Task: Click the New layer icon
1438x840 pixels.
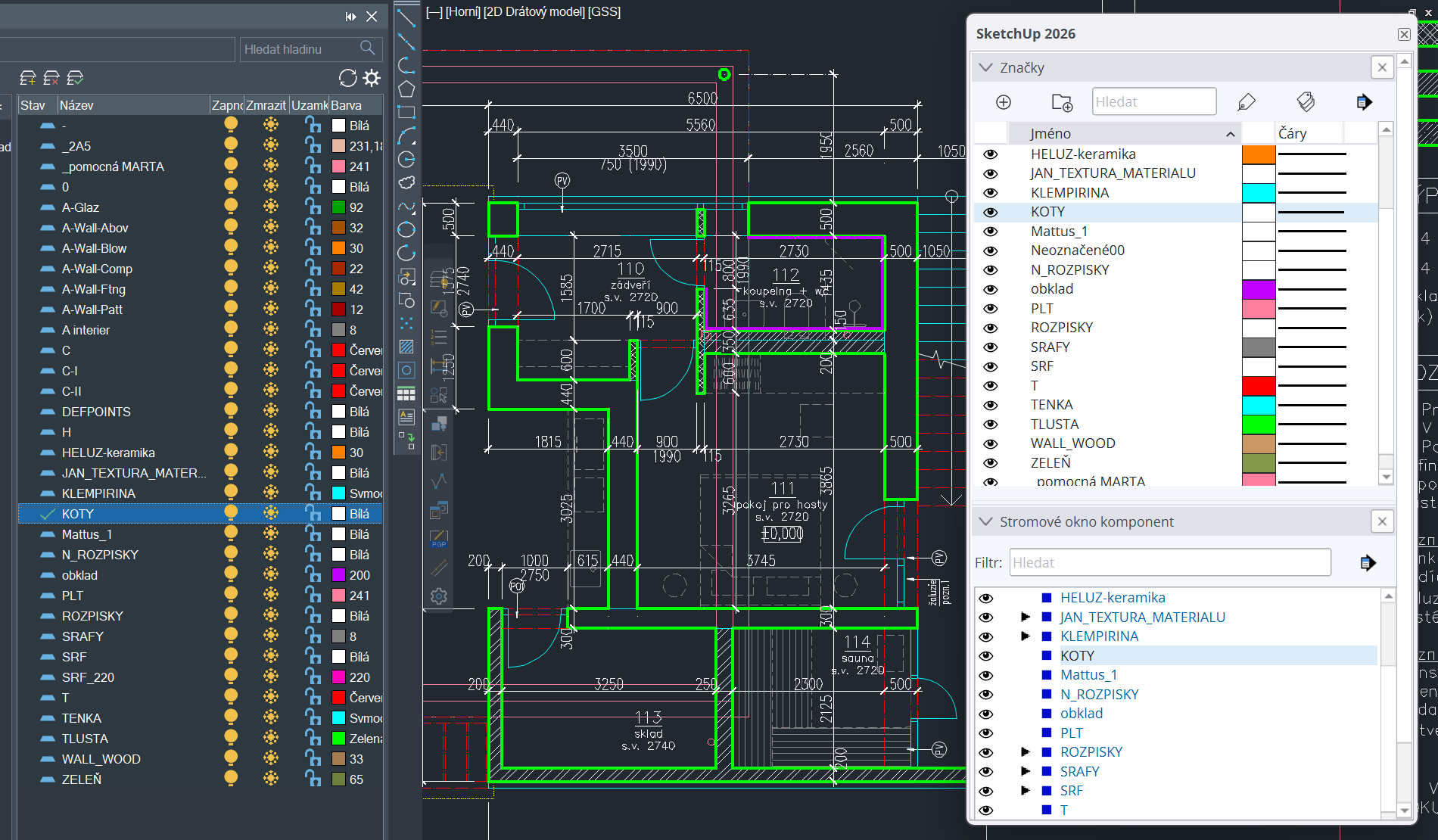Action: click(27, 78)
